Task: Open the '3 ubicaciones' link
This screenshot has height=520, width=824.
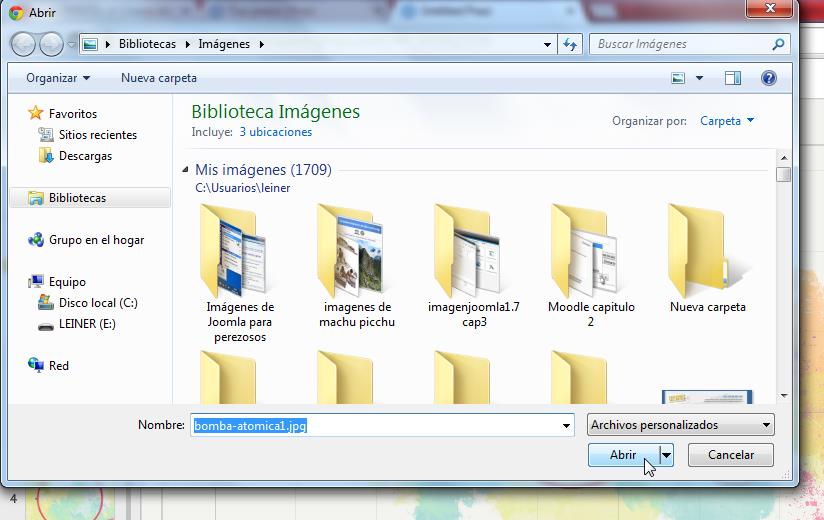Action: (275, 132)
